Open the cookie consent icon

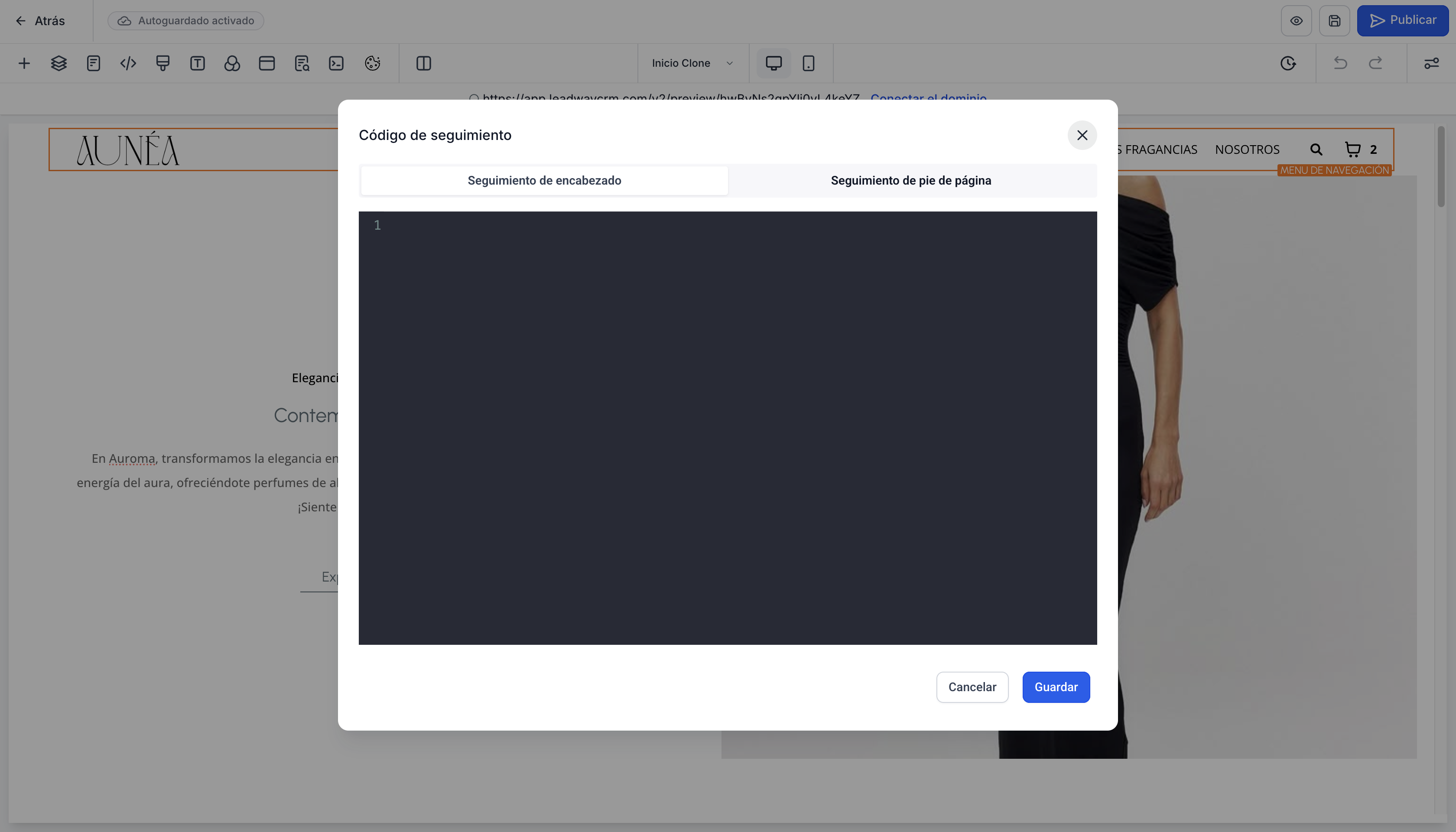(372, 63)
